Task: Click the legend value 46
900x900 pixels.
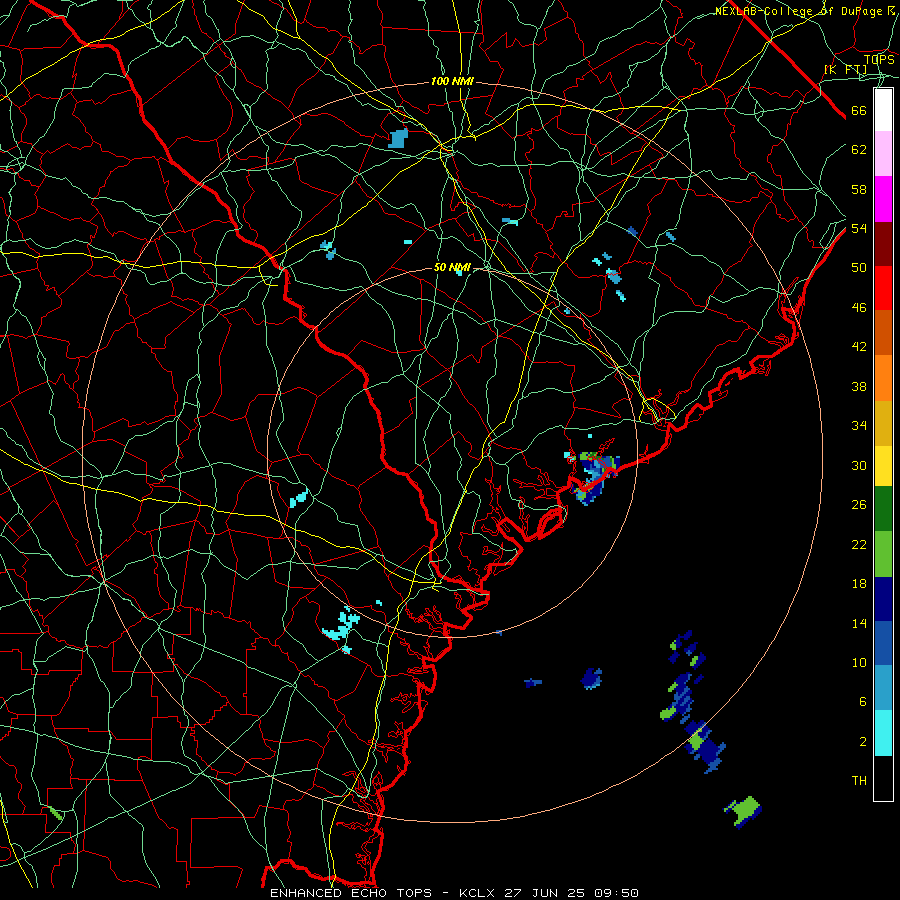Action: click(x=859, y=308)
